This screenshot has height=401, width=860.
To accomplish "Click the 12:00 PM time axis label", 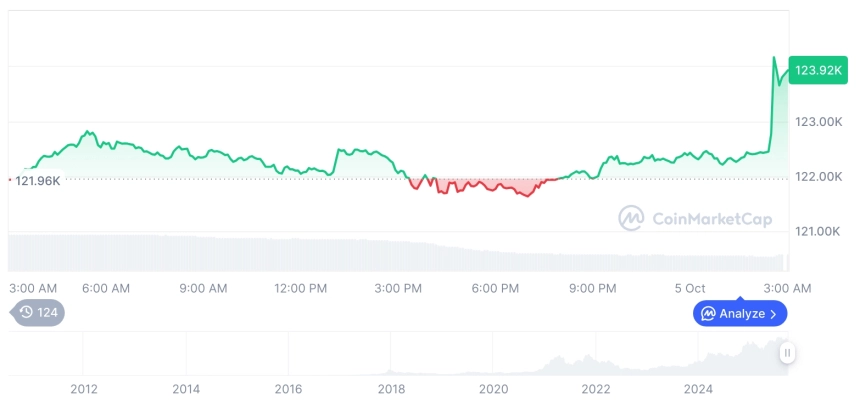I will (301, 288).
